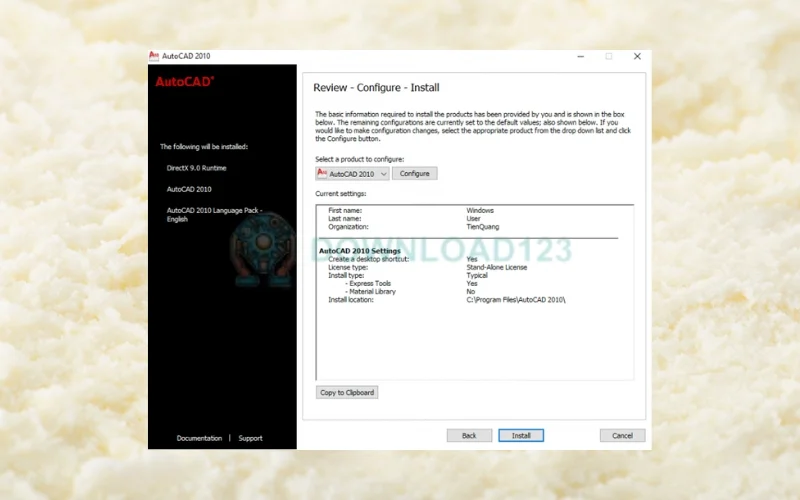
Task: Cancel the installation wizard
Action: click(x=622, y=436)
